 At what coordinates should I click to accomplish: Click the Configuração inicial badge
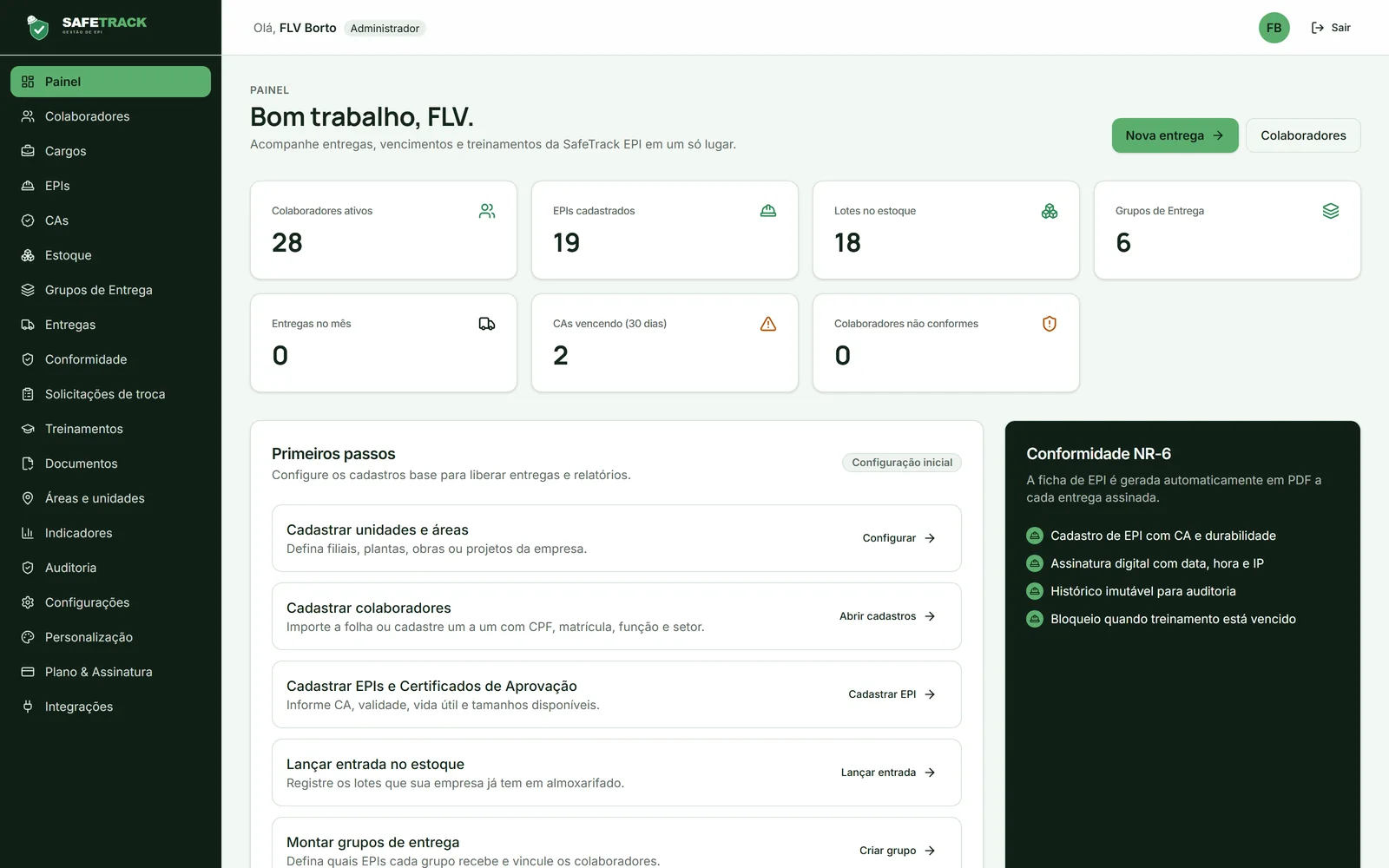pyautogui.click(x=902, y=463)
